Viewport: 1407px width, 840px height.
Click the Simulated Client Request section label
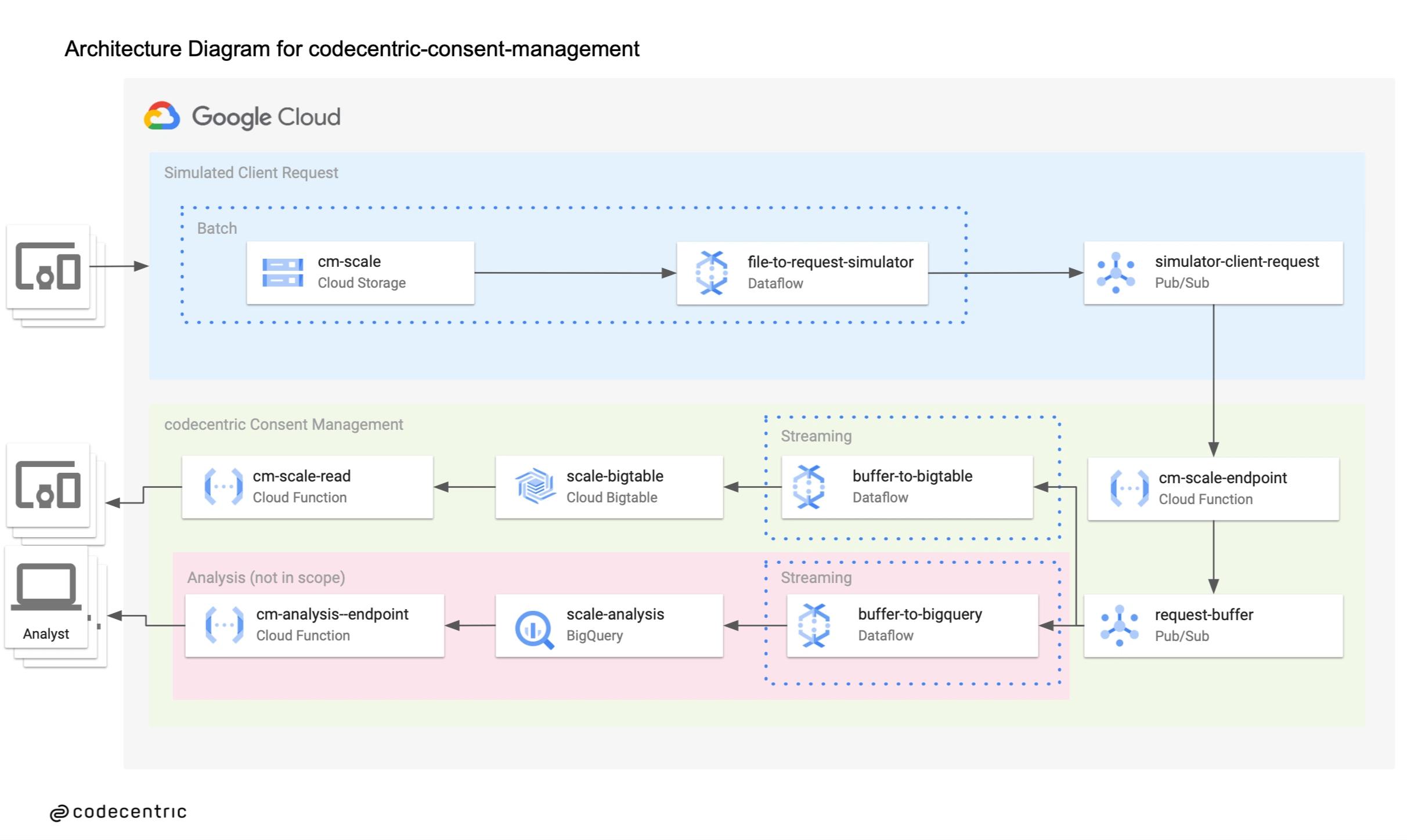pyautogui.click(x=251, y=173)
